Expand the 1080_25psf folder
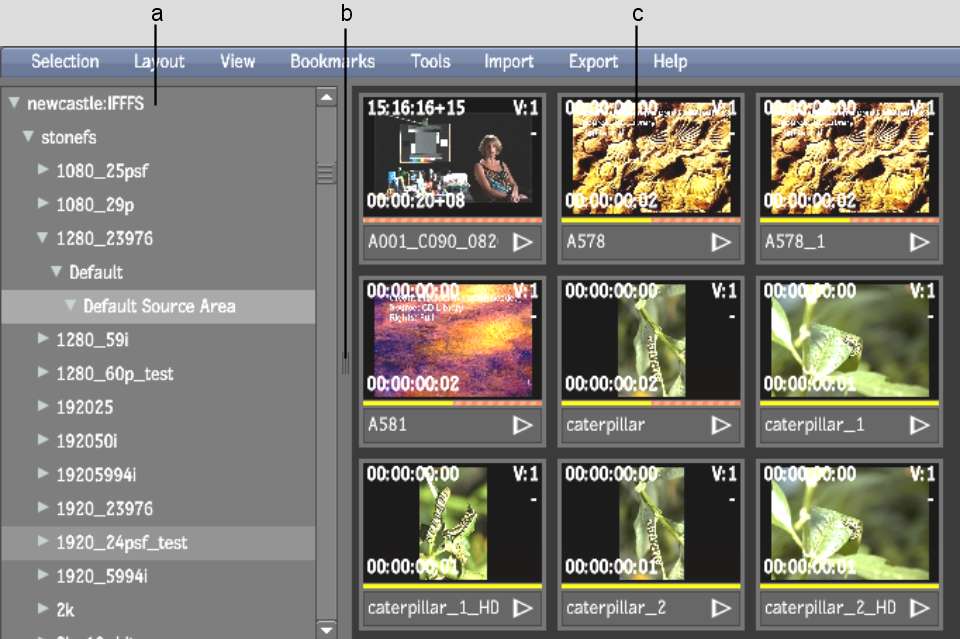Viewport: 960px width, 639px height. (43, 170)
